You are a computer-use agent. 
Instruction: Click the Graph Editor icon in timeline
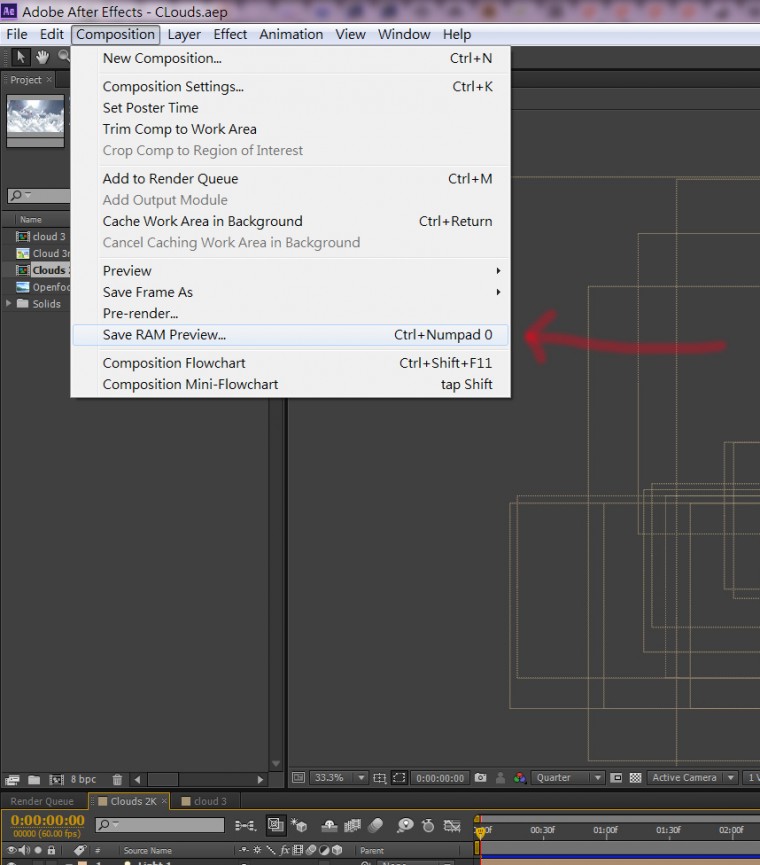coord(452,826)
